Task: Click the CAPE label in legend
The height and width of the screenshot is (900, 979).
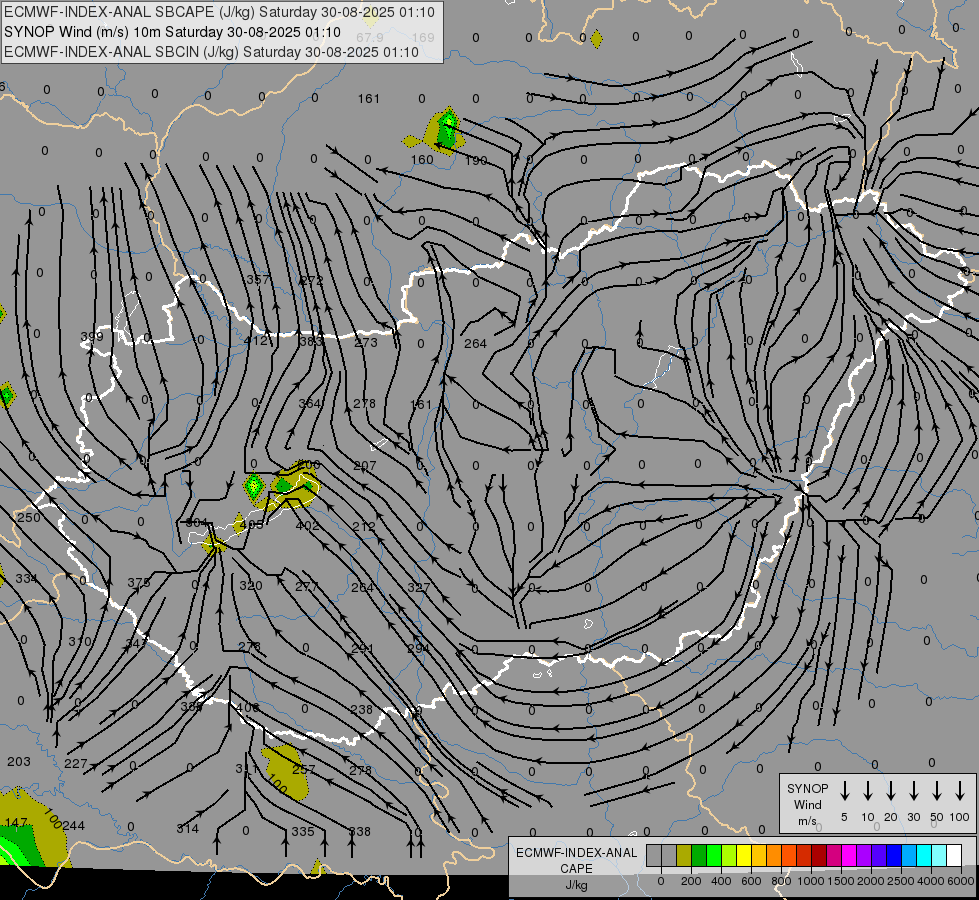Action: click(576, 869)
